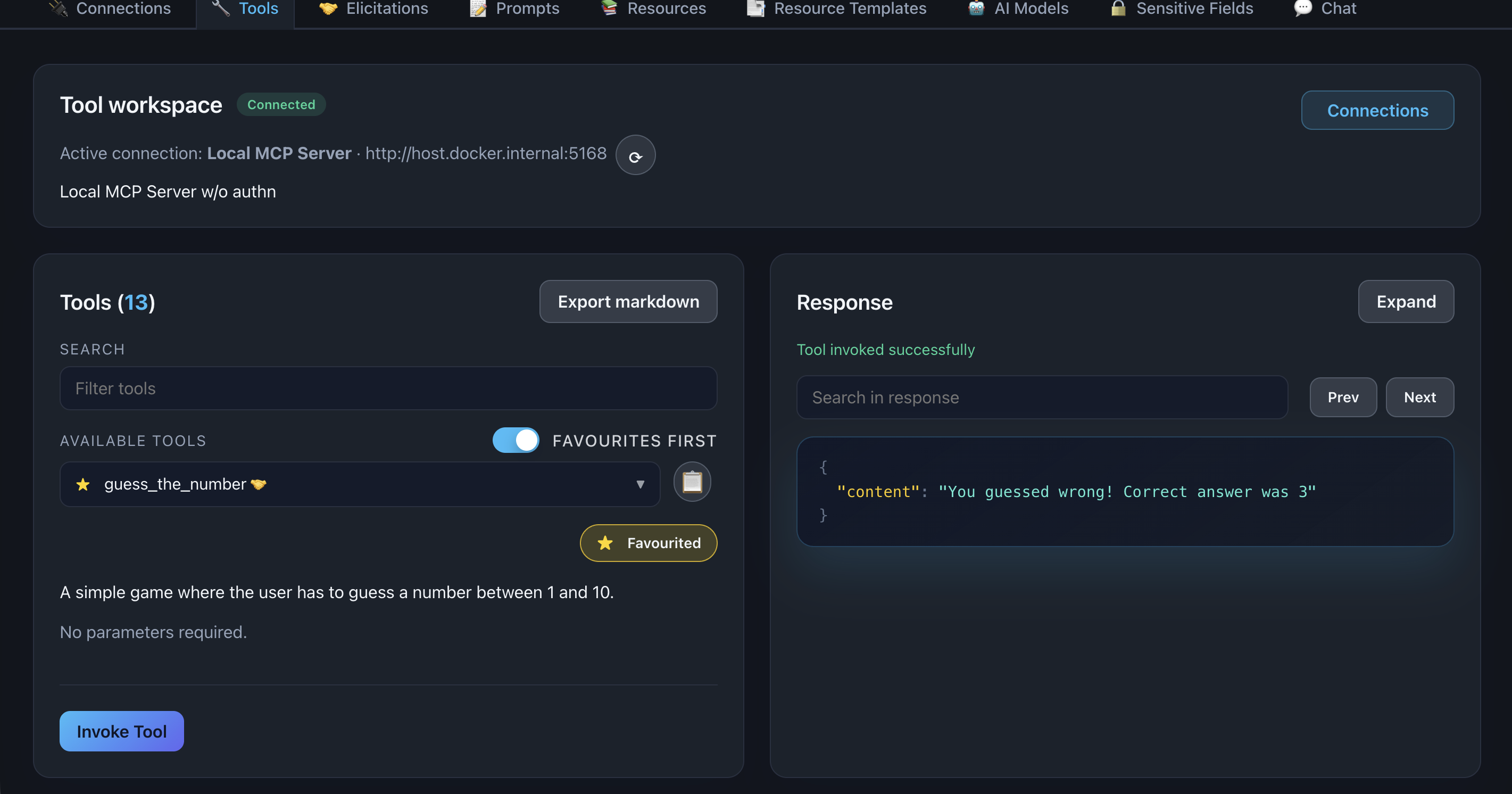Click the handshake Elicitations icon

tap(328, 8)
